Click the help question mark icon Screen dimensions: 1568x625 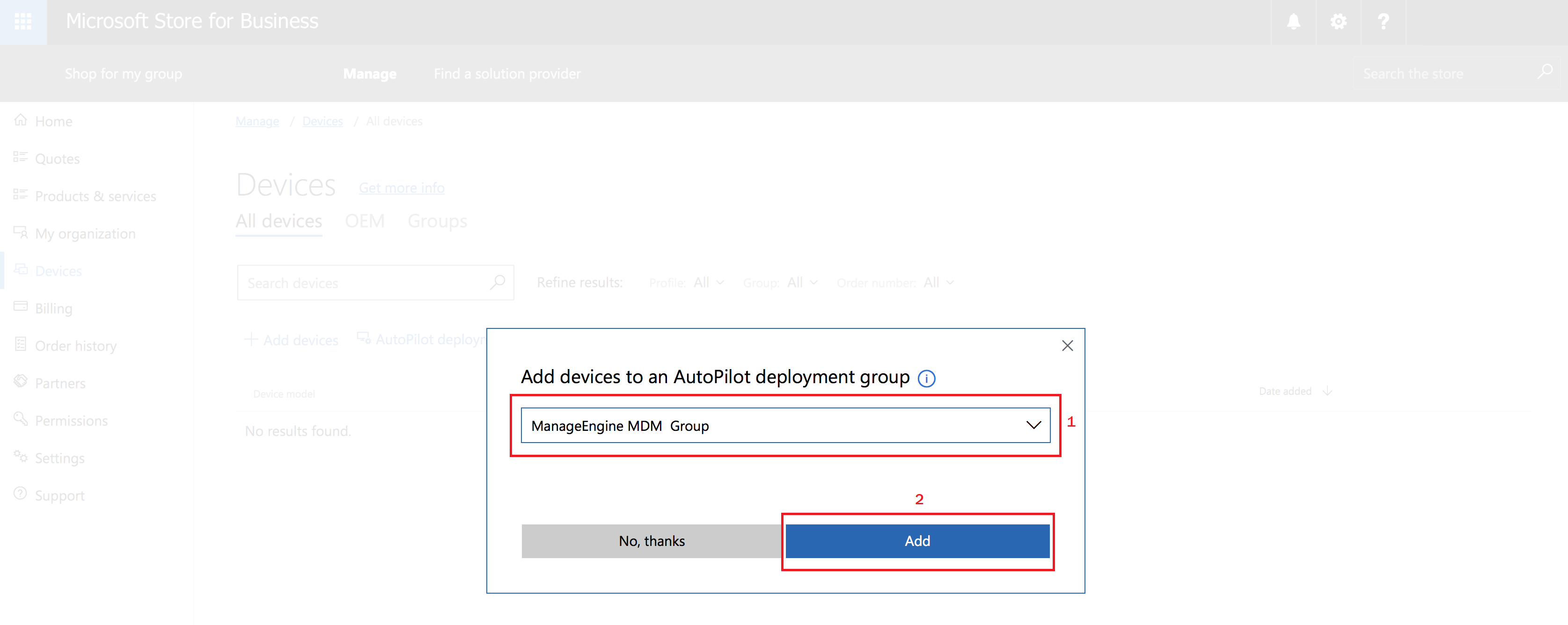(1383, 22)
